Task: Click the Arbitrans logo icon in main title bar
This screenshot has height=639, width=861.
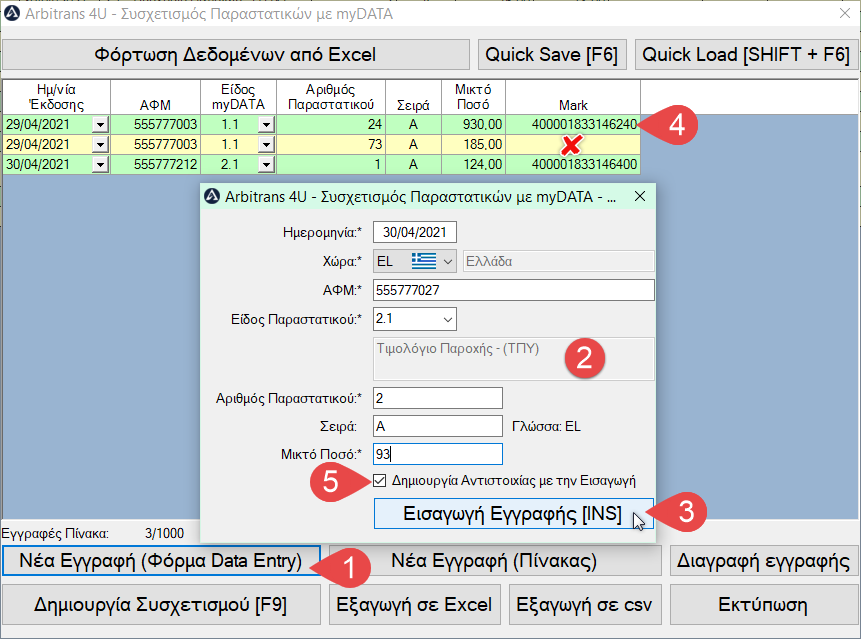Action: point(12,13)
